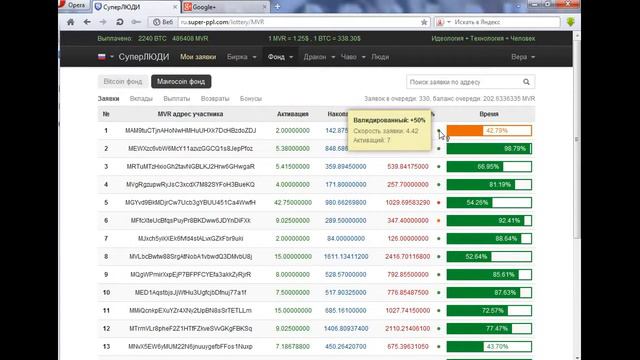
Task: Select the Заявки tab
Action: point(109,99)
